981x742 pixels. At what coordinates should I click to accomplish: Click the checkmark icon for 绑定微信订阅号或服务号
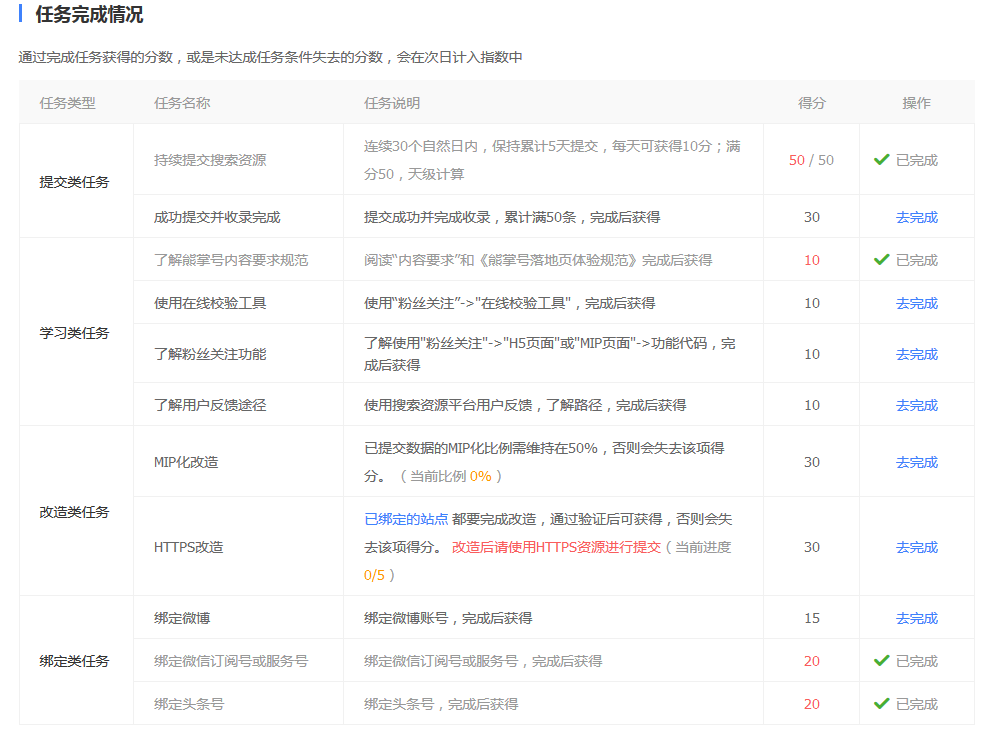coord(881,660)
